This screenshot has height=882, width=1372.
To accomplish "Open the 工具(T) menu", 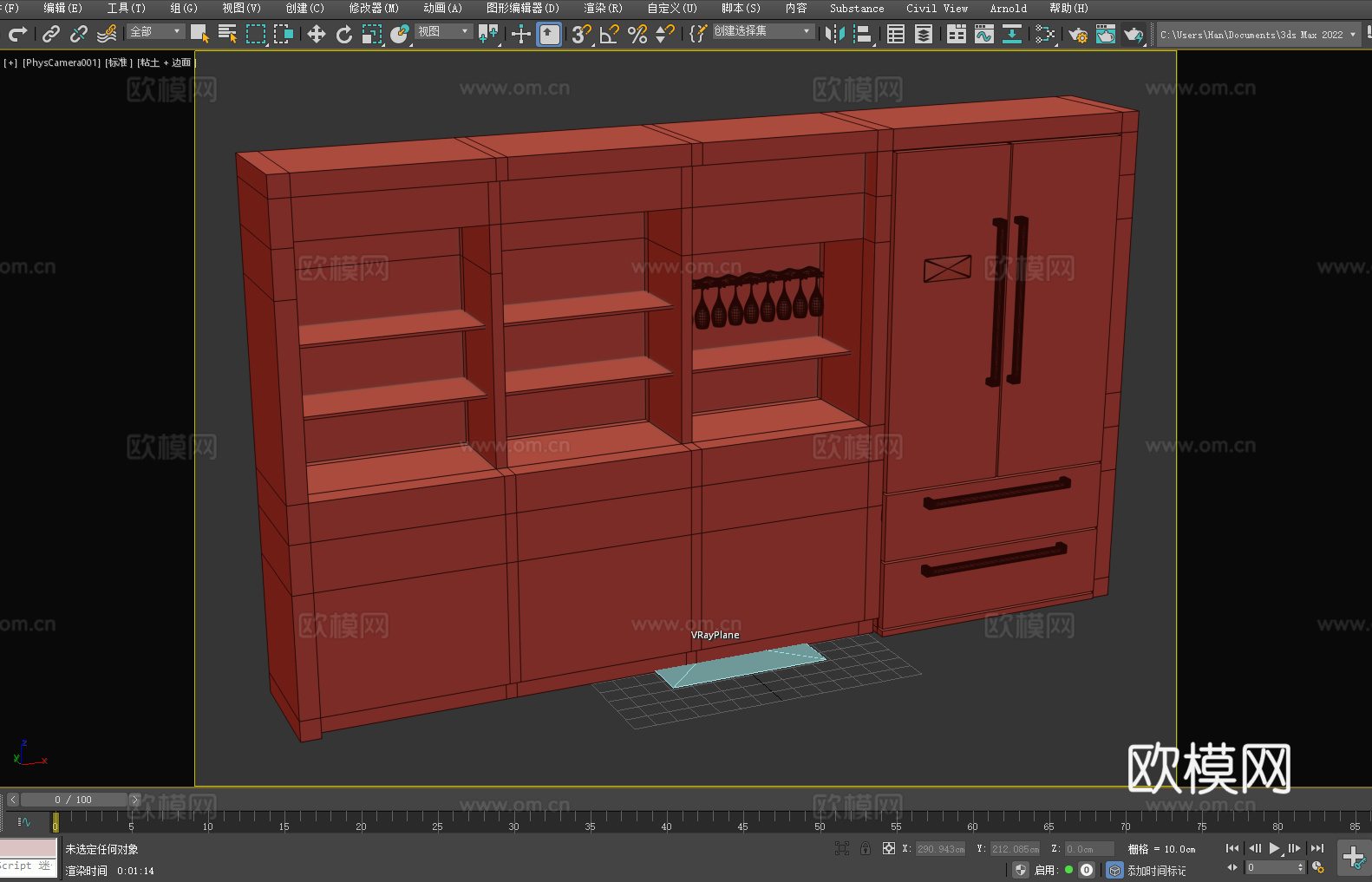I will tap(127, 8).
